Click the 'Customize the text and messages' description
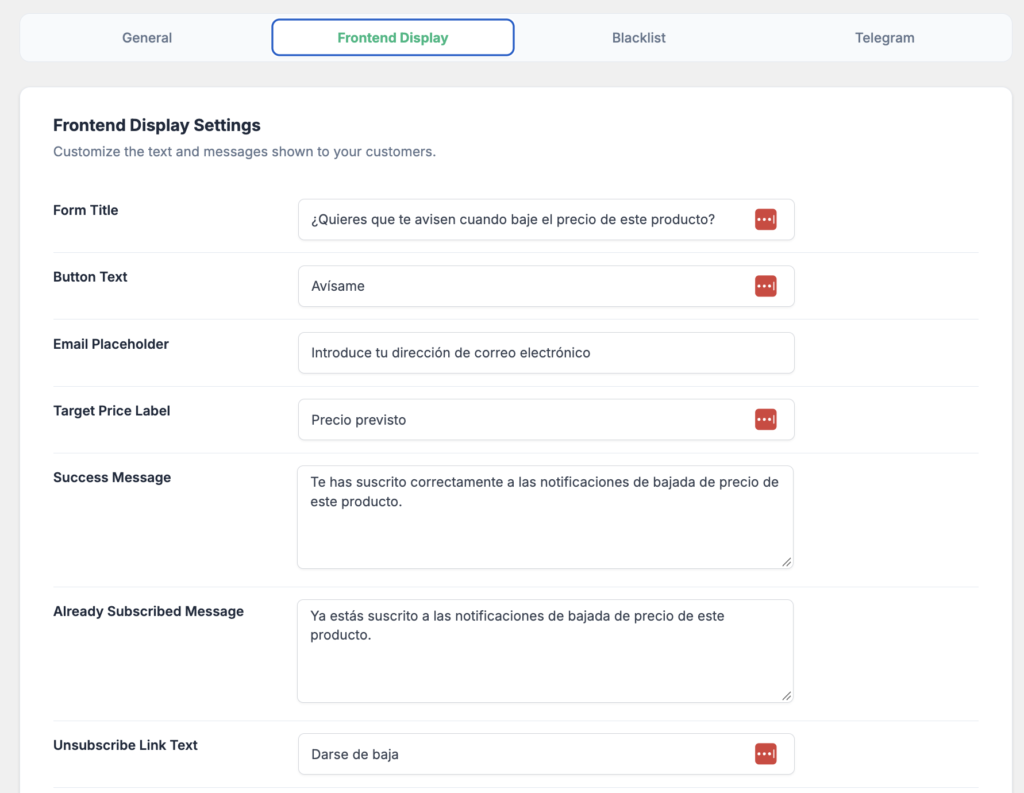 click(244, 152)
